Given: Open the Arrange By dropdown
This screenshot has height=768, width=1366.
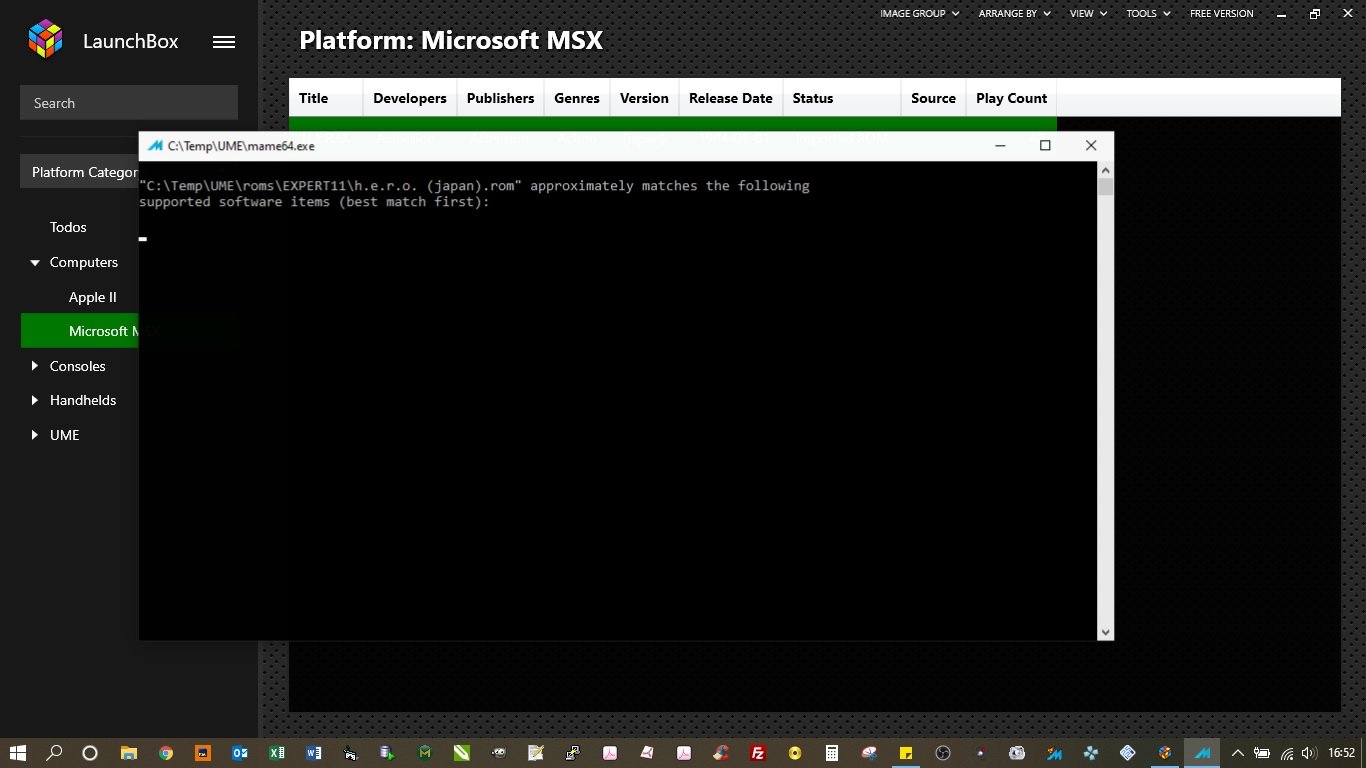Looking at the screenshot, I should click(x=1014, y=14).
